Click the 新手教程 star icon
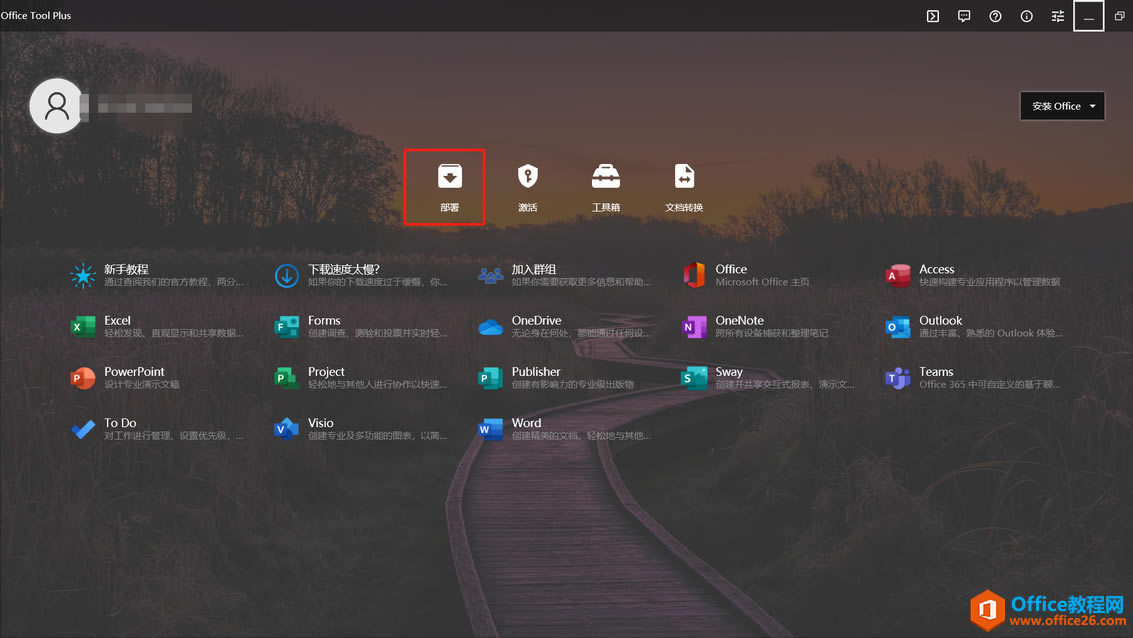This screenshot has width=1133, height=638. tap(82, 275)
